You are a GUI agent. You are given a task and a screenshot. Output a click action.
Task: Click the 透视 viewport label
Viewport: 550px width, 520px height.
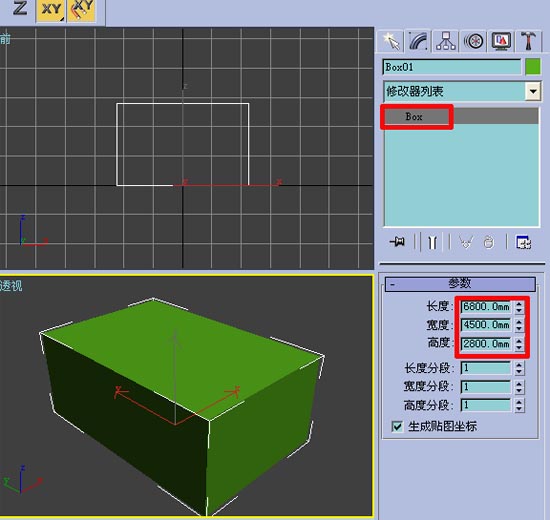coord(11,286)
